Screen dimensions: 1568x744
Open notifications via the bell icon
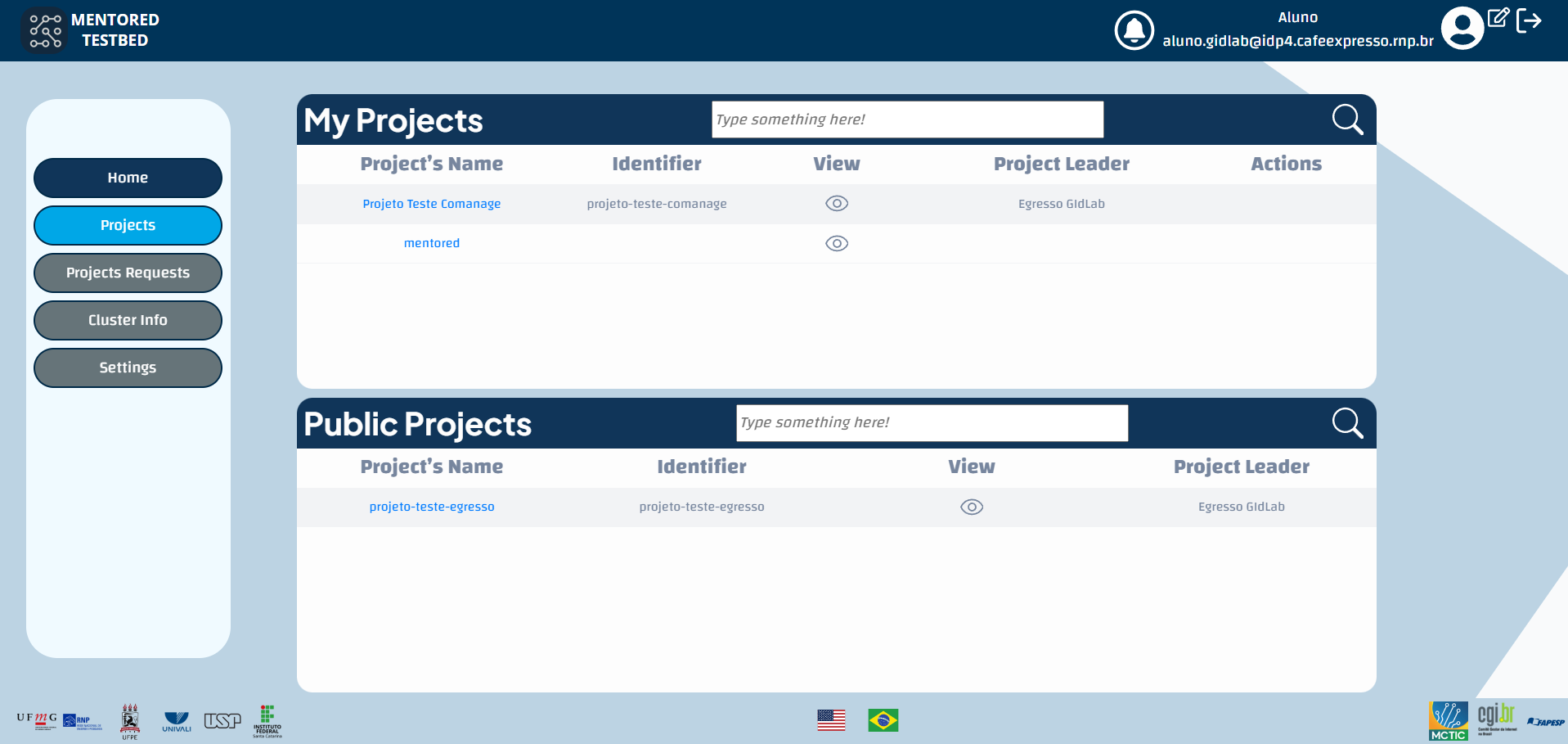[x=1134, y=30]
